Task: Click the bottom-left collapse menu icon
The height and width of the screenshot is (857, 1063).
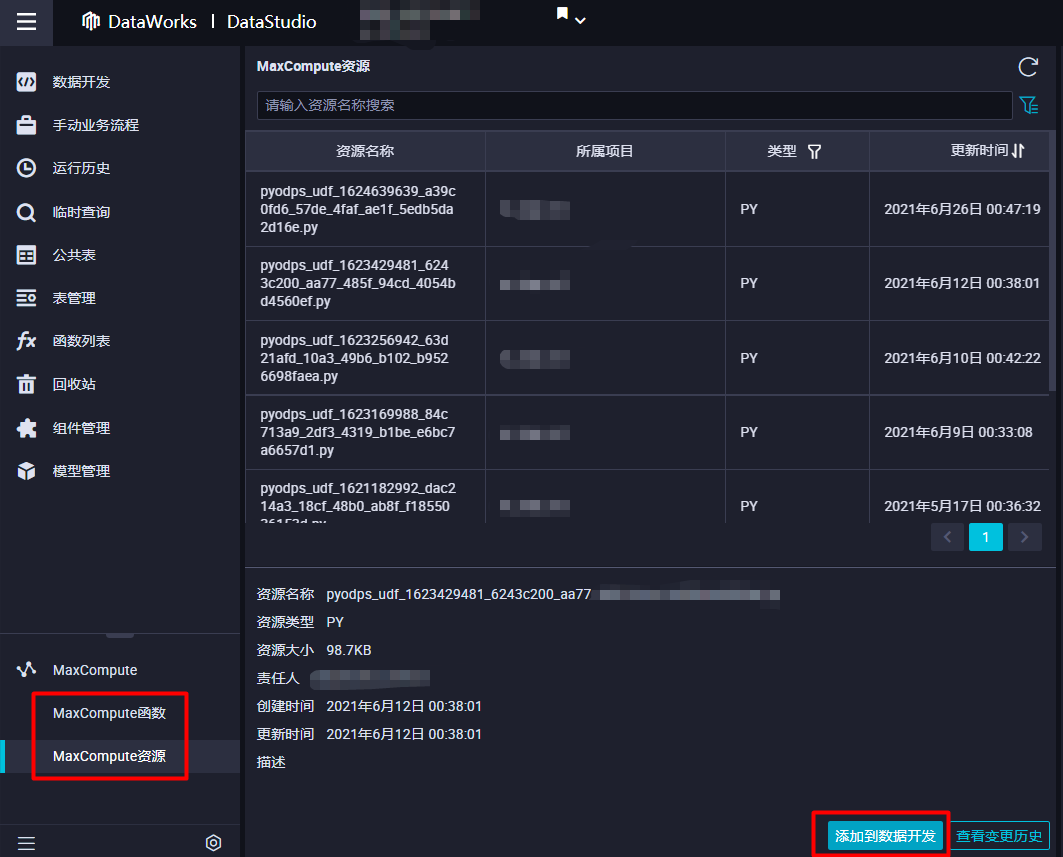Action: click(26, 843)
